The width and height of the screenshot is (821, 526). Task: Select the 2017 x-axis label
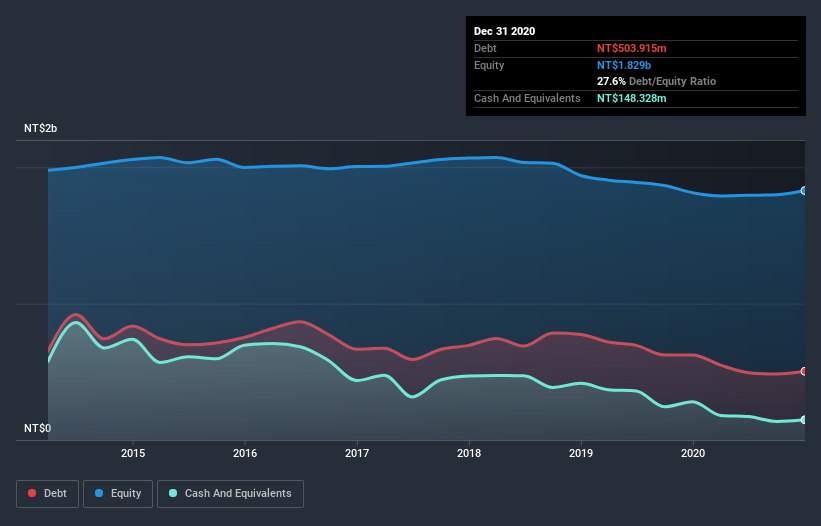tap(357, 453)
